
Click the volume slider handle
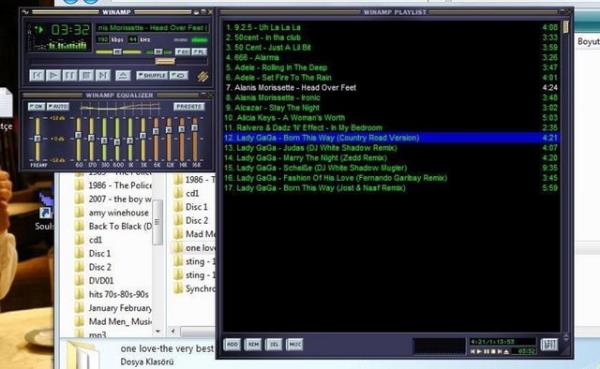118,52
